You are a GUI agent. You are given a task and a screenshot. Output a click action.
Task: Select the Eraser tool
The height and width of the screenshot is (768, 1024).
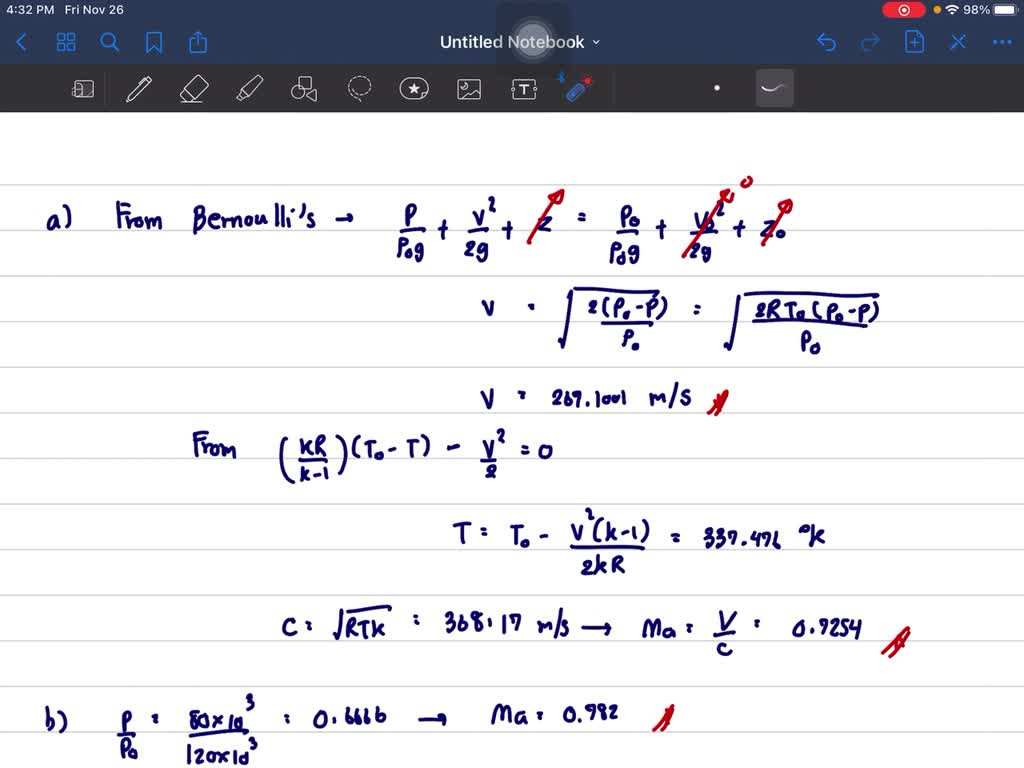click(x=194, y=89)
